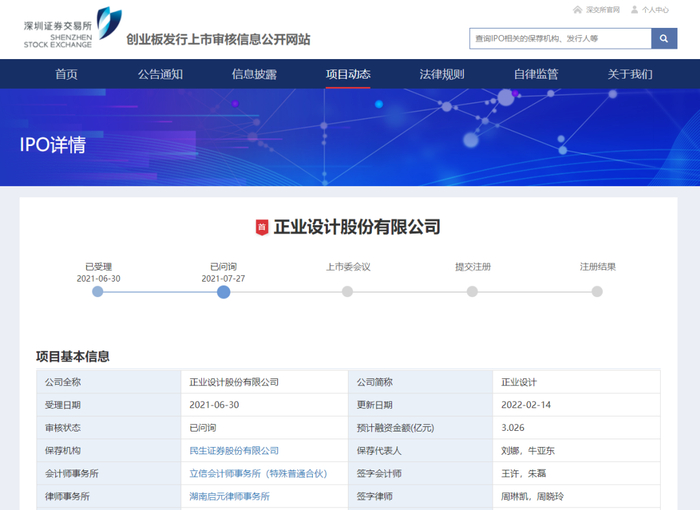Focus the IPO search input field
This screenshot has height=510, width=700.
560,38
